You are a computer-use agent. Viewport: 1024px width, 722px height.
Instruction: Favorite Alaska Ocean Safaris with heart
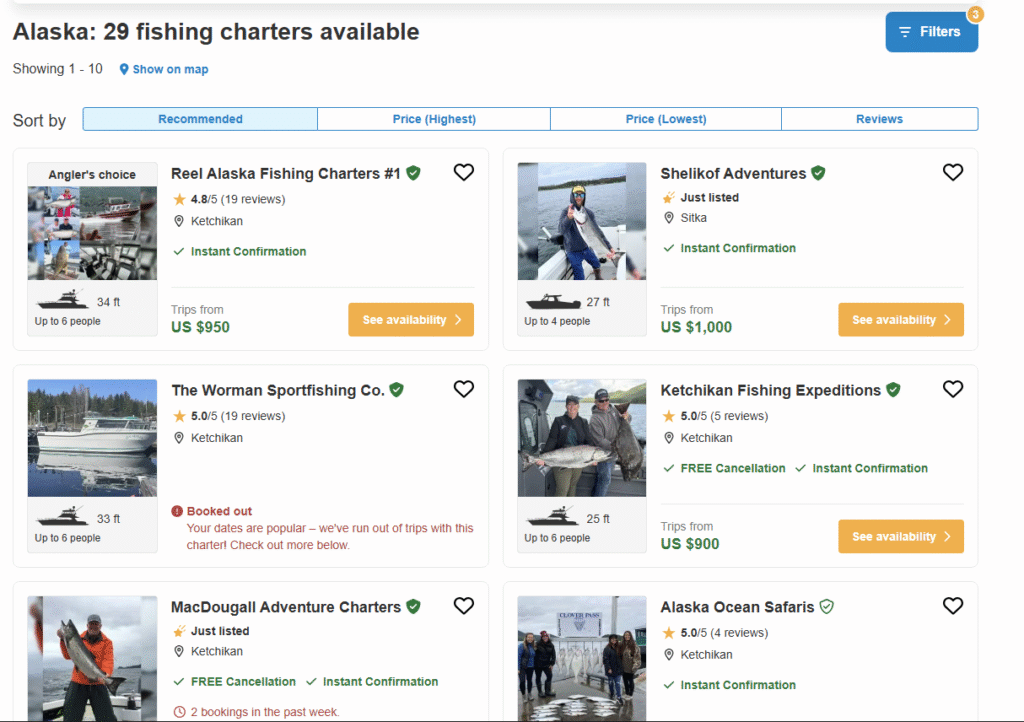click(x=953, y=606)
